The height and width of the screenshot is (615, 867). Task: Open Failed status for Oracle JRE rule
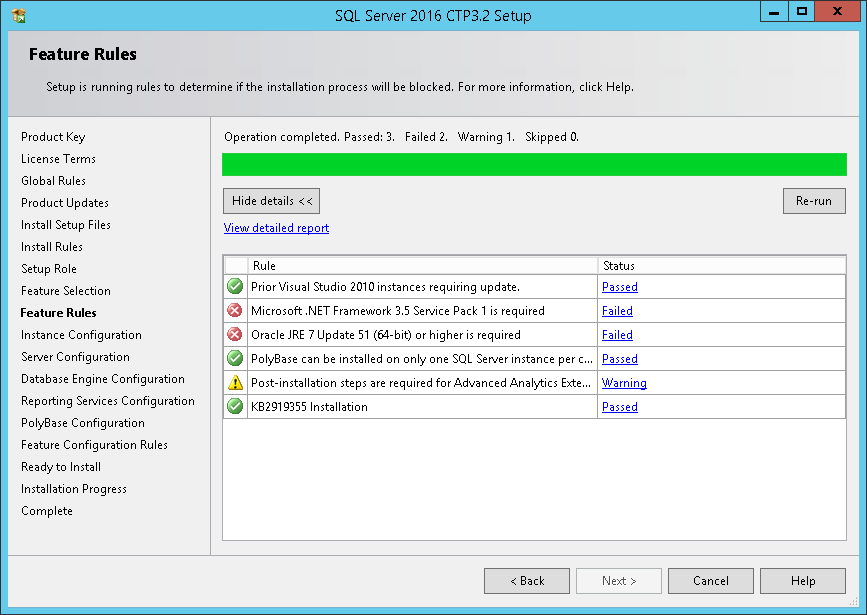[x=617, y=335]
